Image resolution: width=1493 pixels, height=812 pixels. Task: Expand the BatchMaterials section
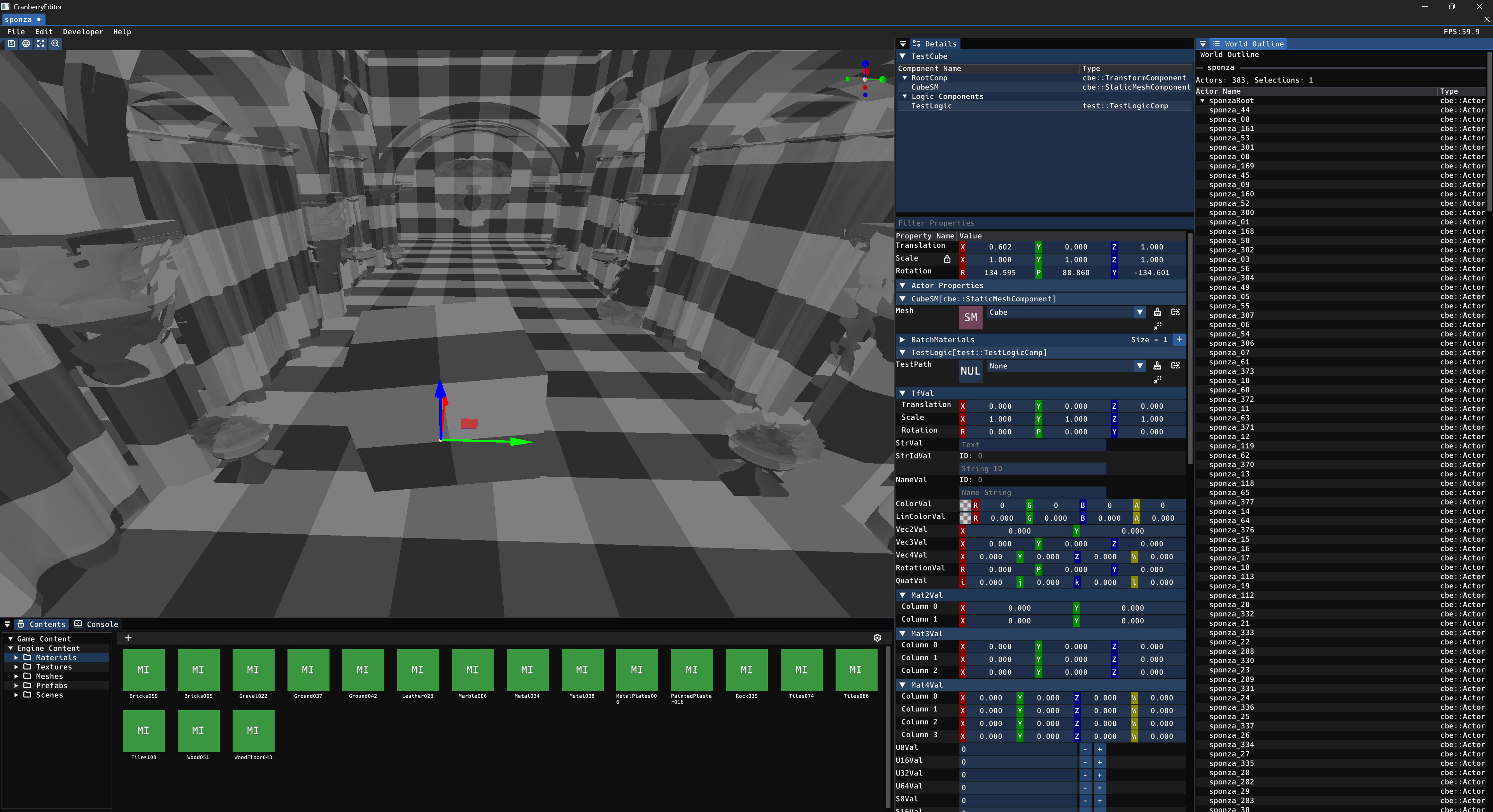[x=902, y=339]
